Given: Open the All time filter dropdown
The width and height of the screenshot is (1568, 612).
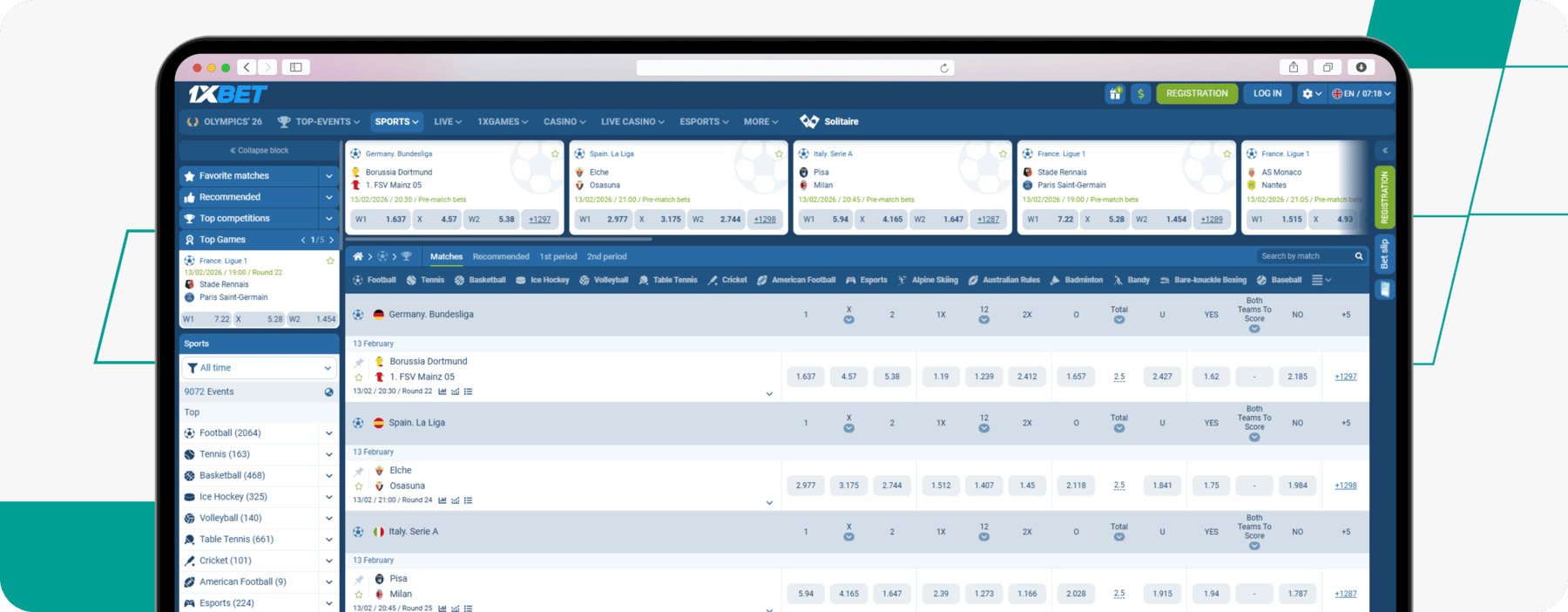Looking at the screenshot, I should click(x=260, y=368).
